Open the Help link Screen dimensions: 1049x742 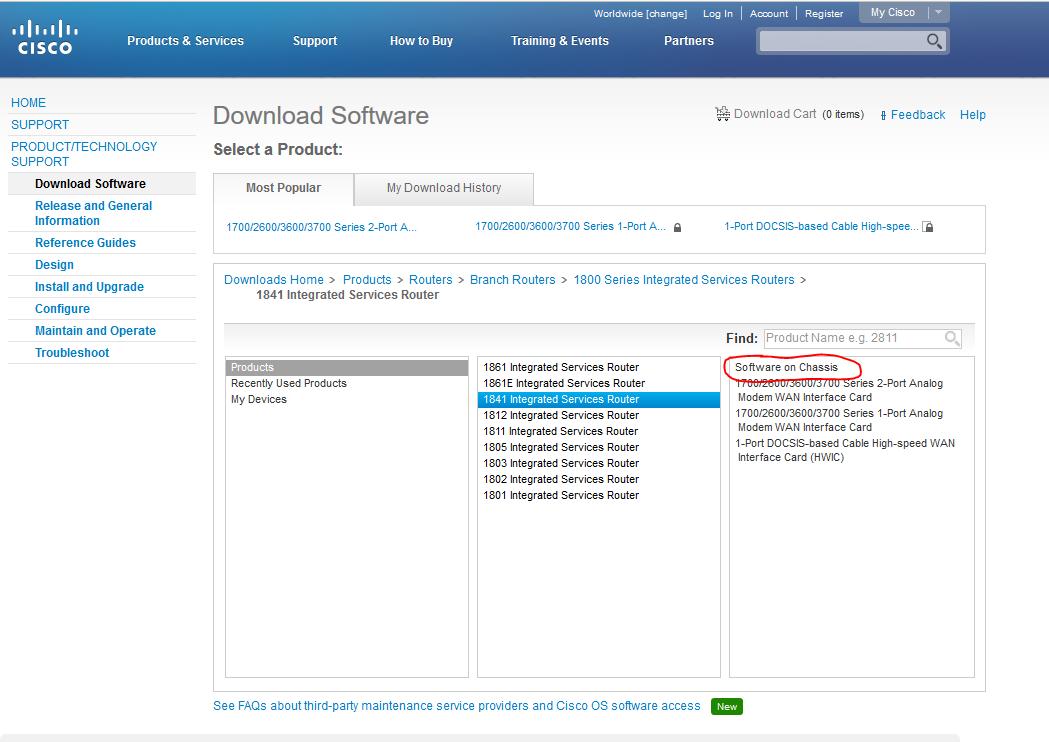(x=972, y=115)
